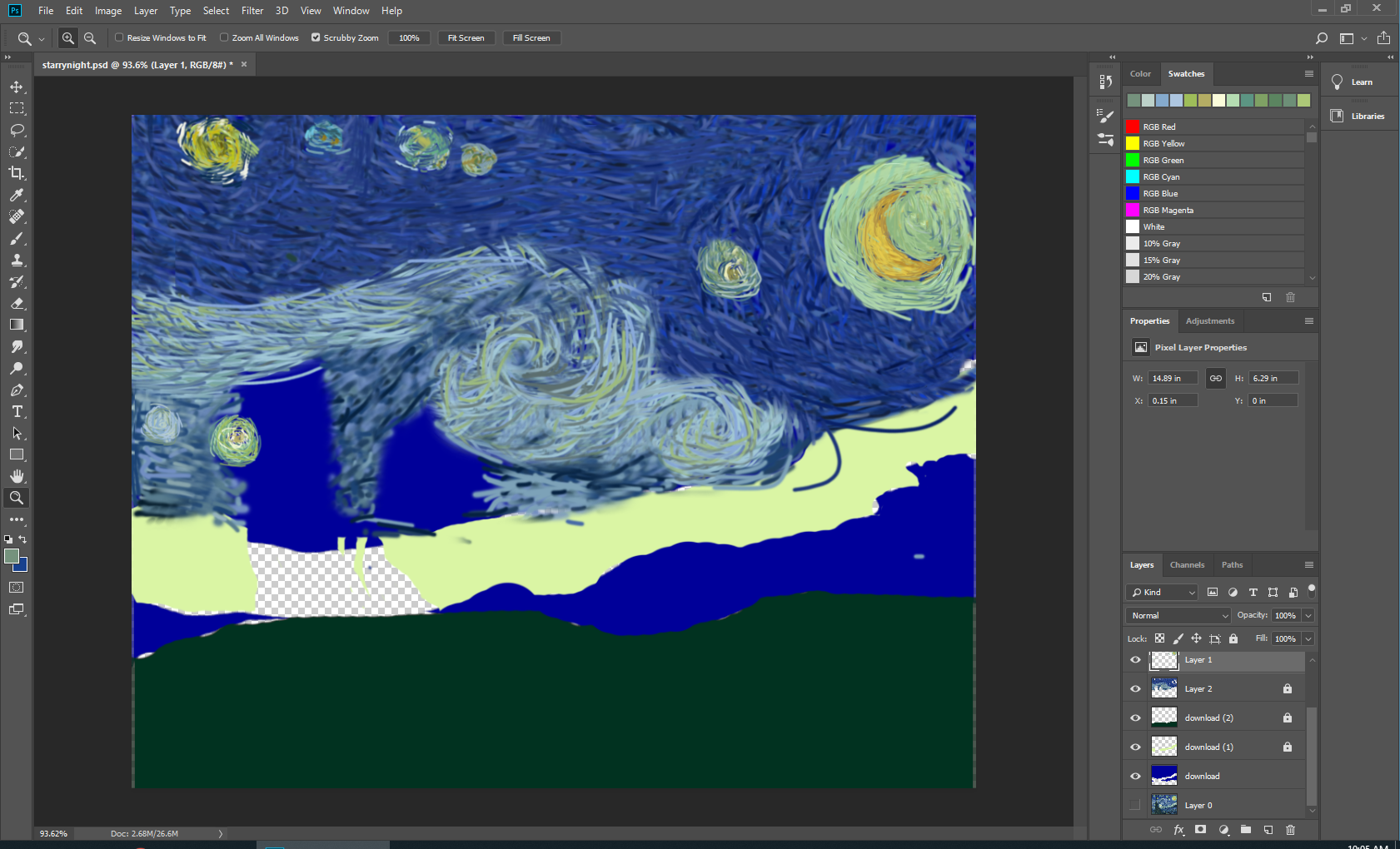Image resolution: width=1400 pixels, height=849 pixels.
Task: Hide Layer 2 using its eye icon
Action: click(x=1135, y=689)
